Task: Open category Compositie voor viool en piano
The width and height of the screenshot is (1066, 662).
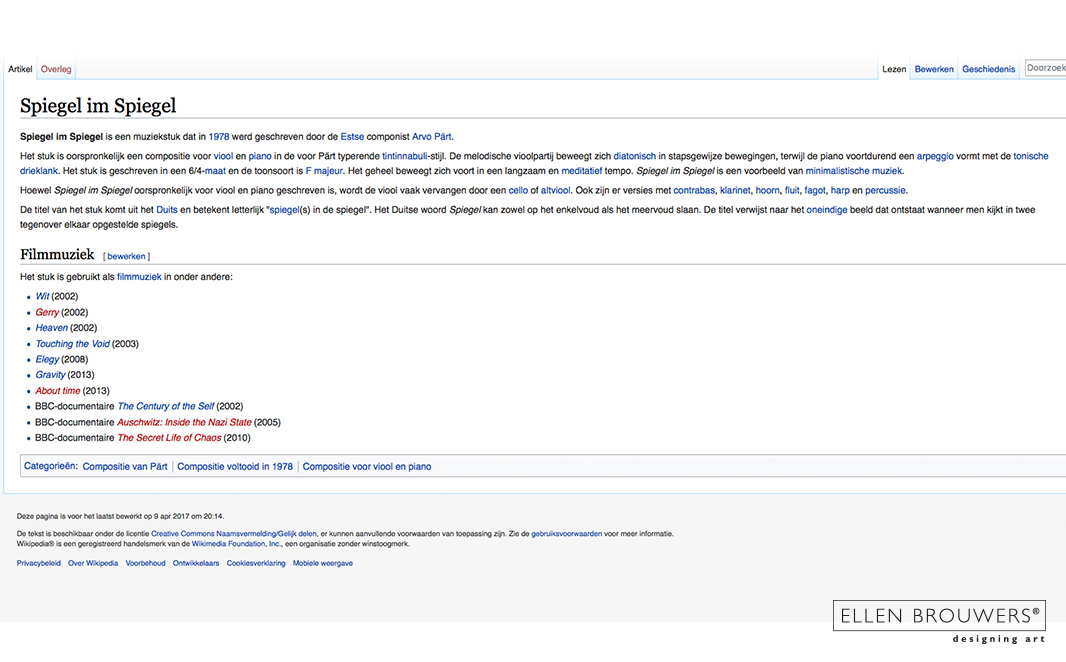Action: click(367, 467)
